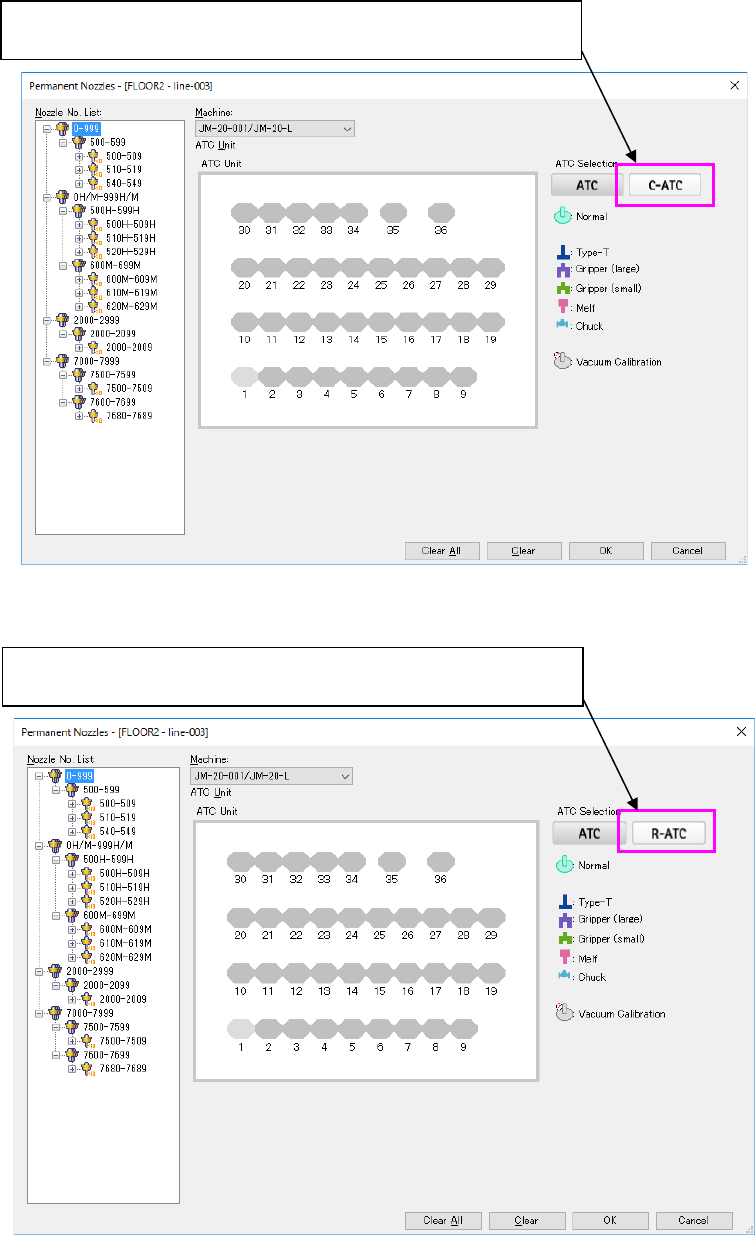This screenshot has width=755, height=1235.
Task: Pick ATC slot 15 in R-ATC dialog
Action: point(379,972)
